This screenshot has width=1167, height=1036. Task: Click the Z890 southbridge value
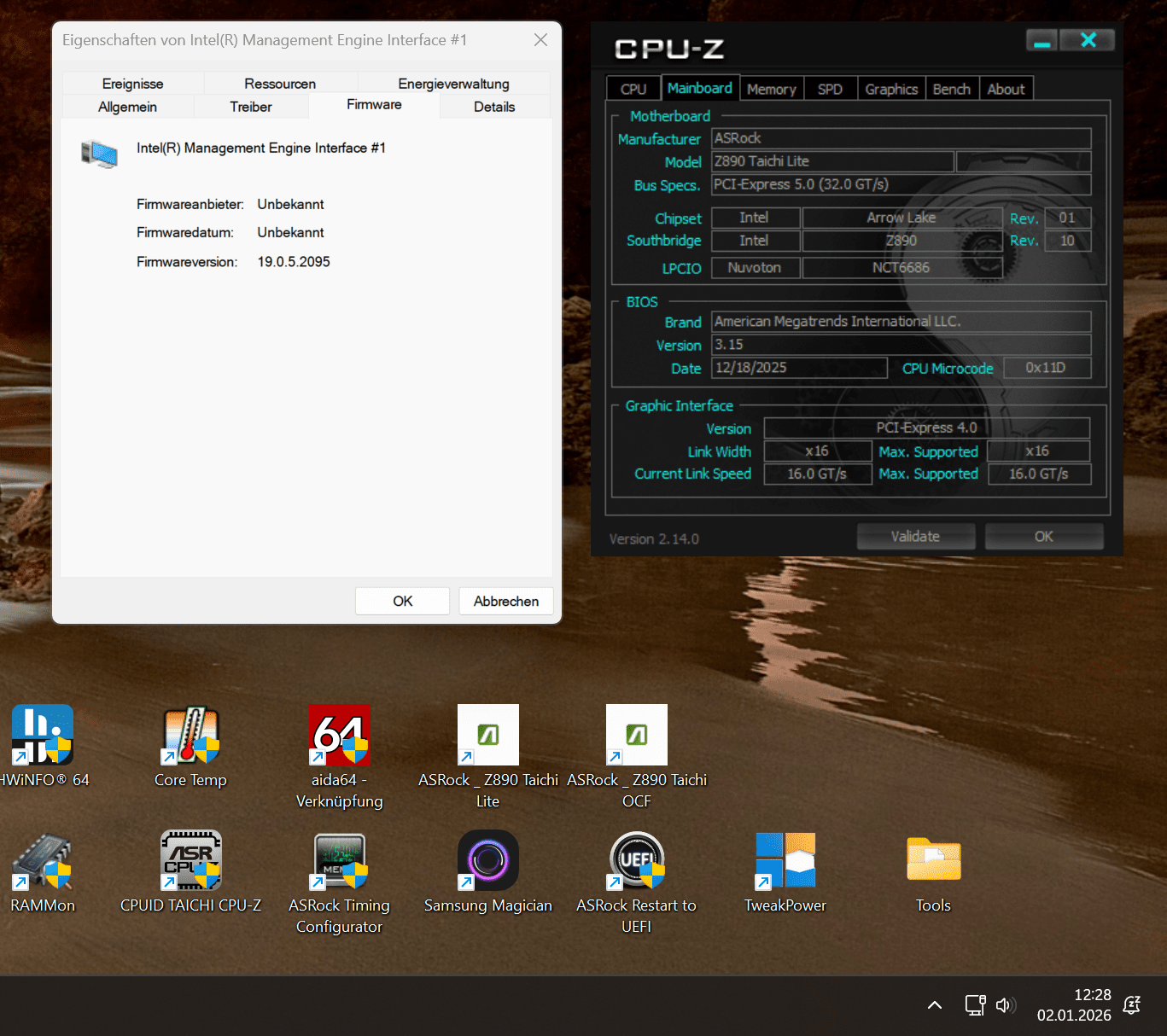coord(902,241)
